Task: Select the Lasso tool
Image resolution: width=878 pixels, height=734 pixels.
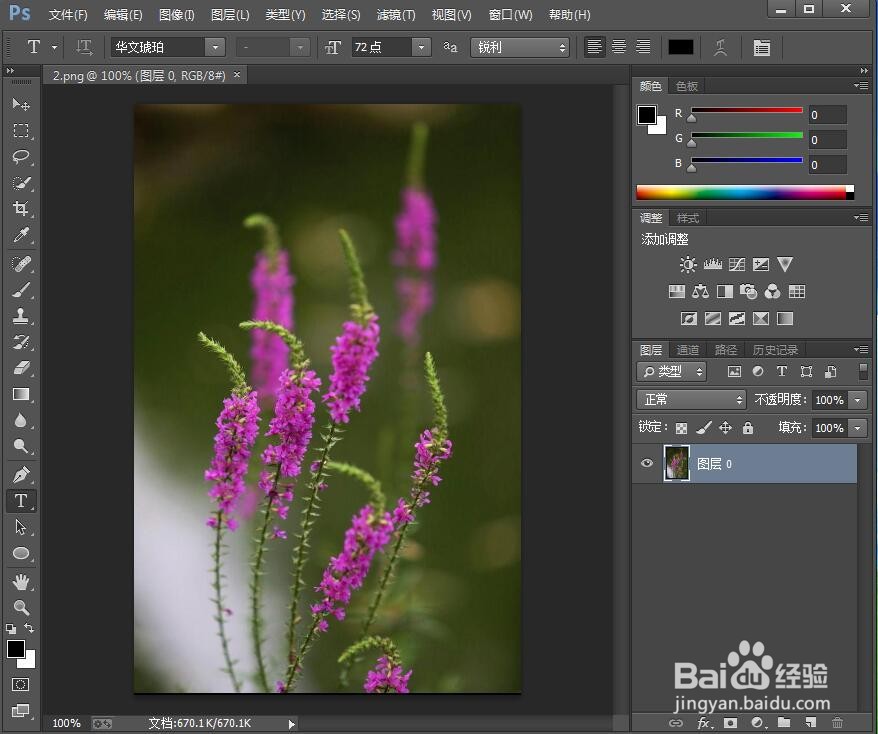Action: tap(21, 157)
